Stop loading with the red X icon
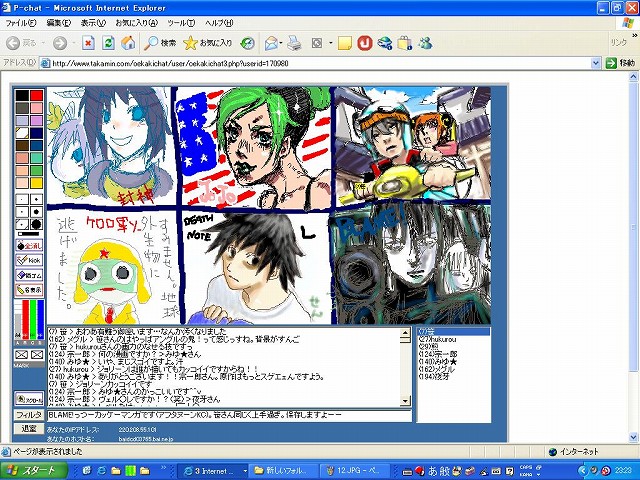This screenshot has height=480, width=640. click(x=88, y=43)
